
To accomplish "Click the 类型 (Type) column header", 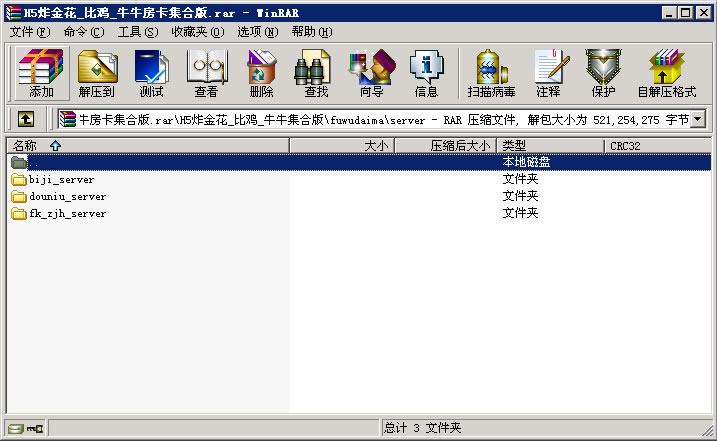I will (x=514, y=146).
